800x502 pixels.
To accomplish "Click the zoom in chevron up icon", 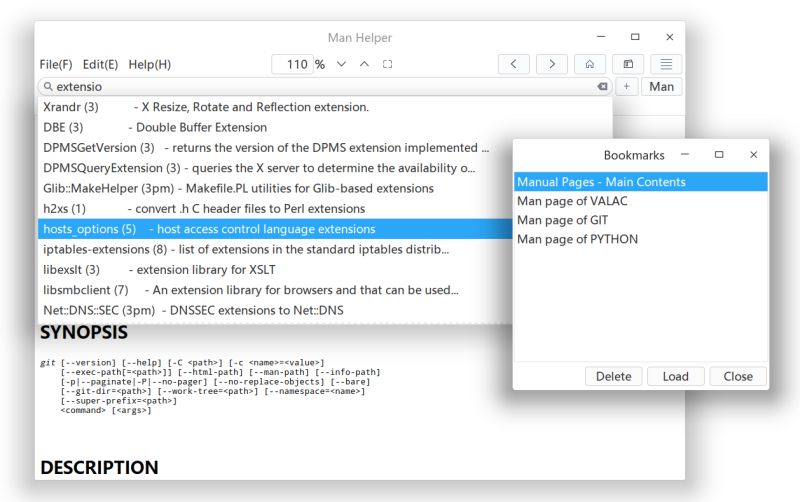I will [364, 64].
